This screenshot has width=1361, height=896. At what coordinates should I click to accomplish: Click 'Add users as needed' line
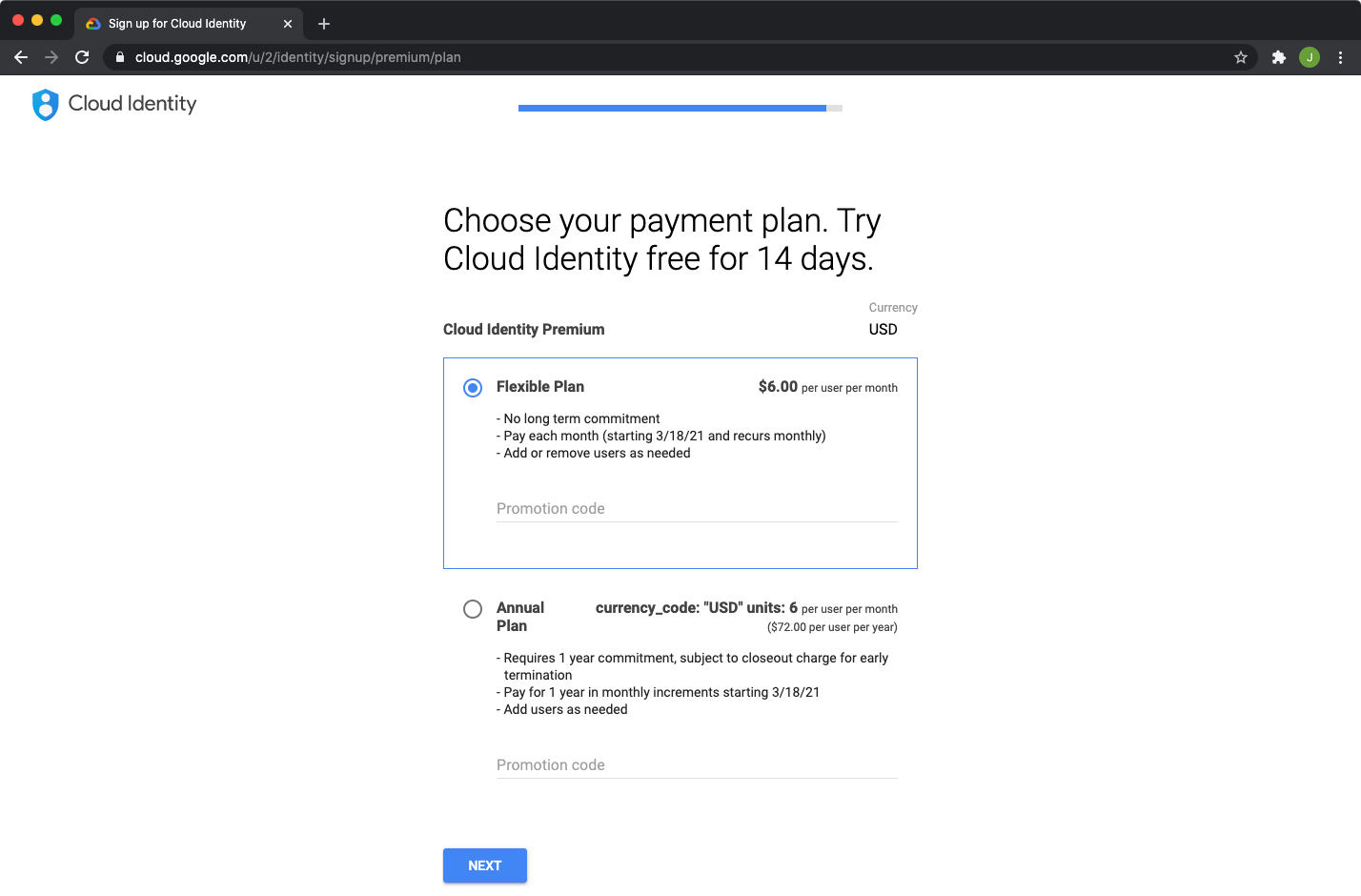click(562, 709)
